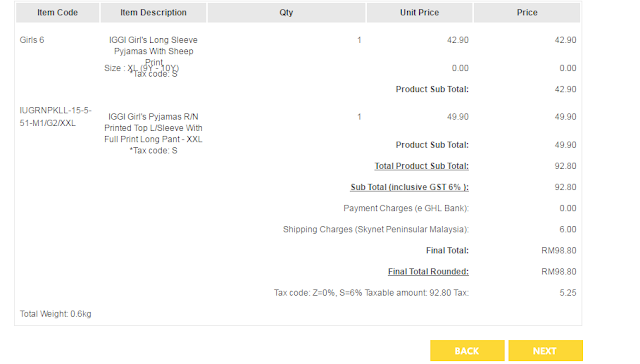
Task: Click the Final Total Rounded label
Action: 428,271
